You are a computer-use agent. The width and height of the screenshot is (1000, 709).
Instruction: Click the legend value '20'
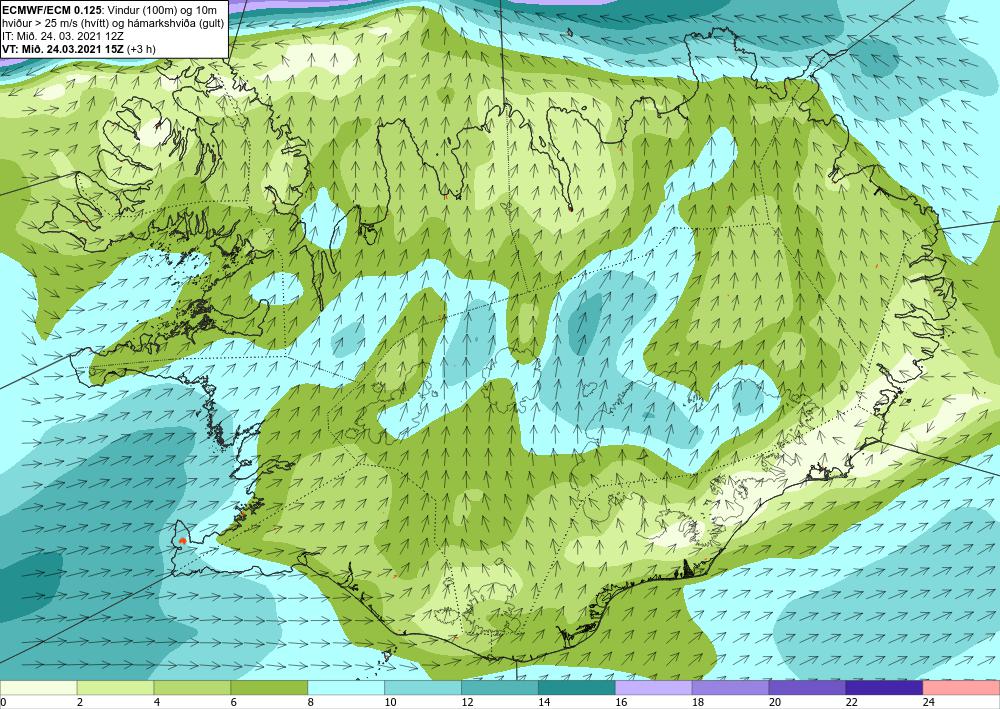(775, 702)
